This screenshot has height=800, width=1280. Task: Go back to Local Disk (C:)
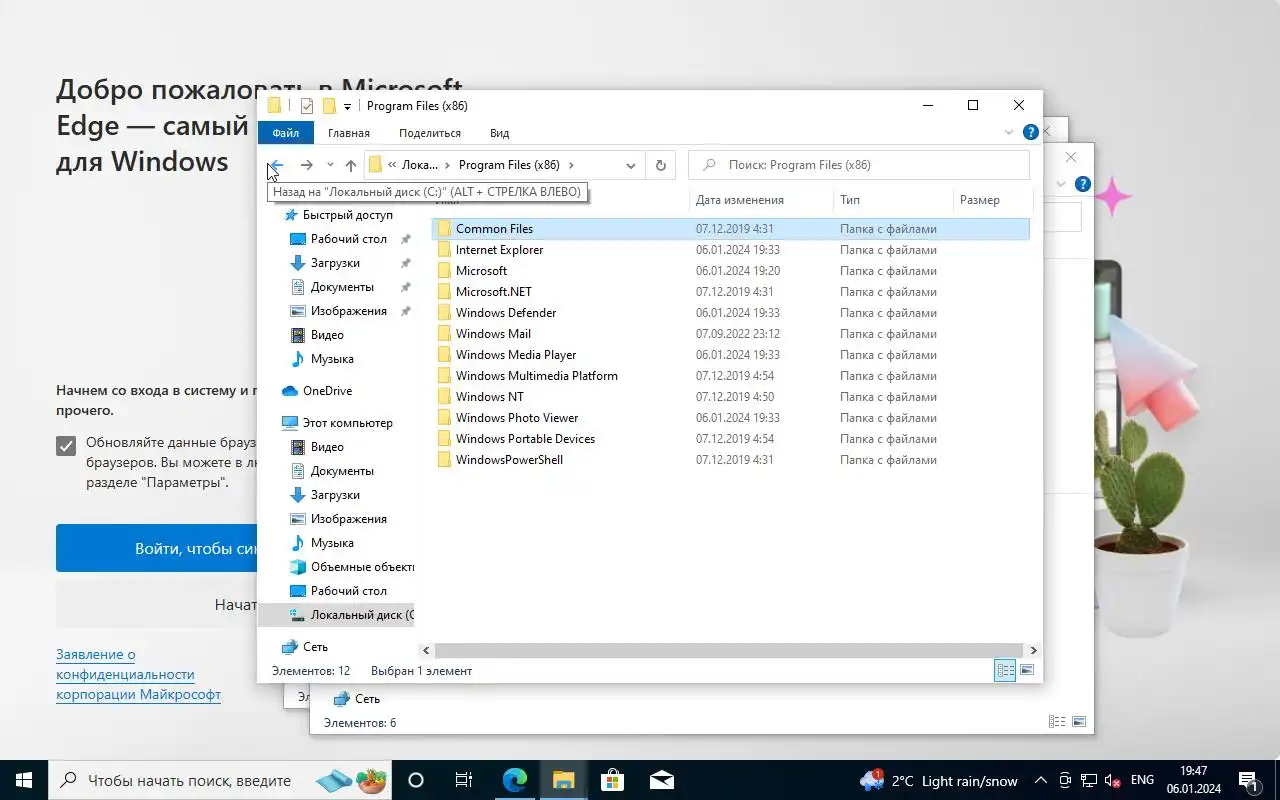tap(277, 165)
